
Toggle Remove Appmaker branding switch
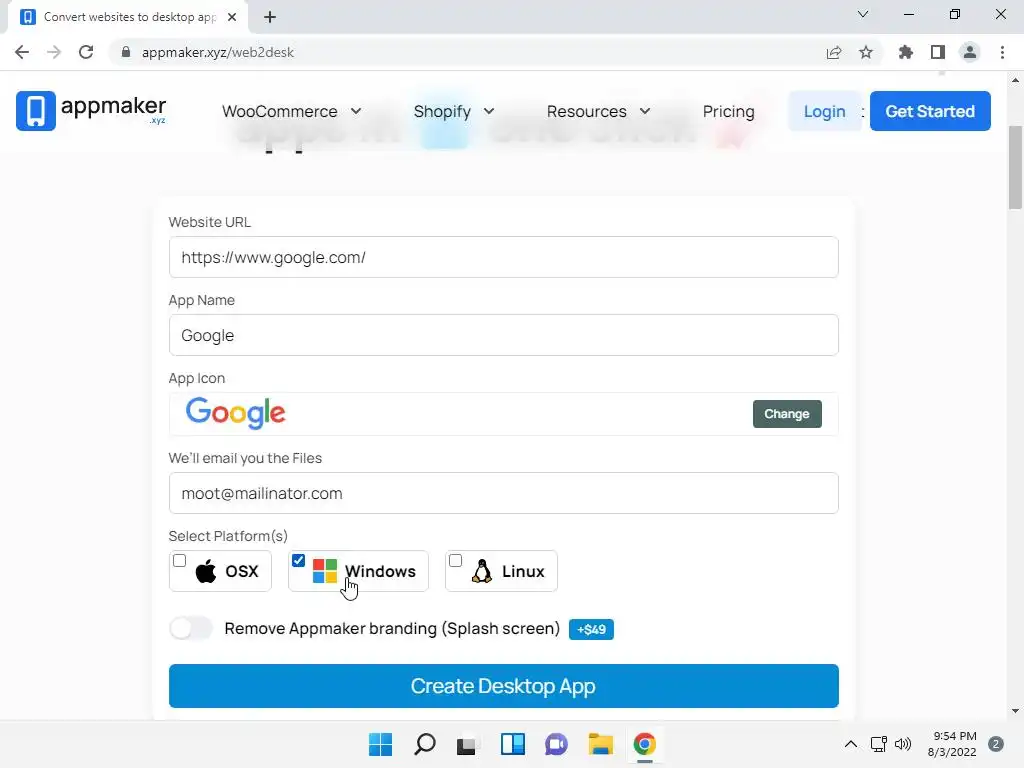coord(191,628)
